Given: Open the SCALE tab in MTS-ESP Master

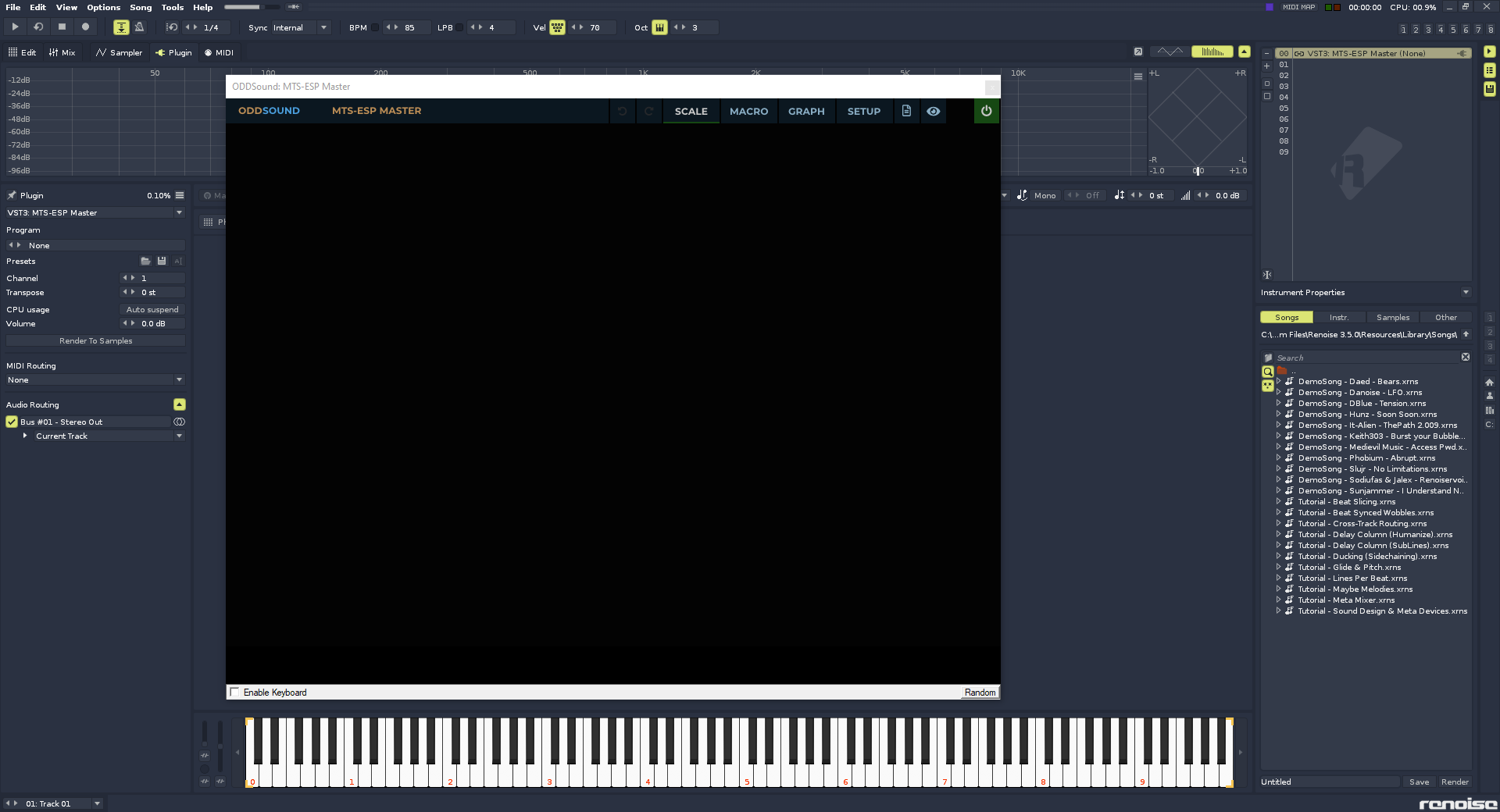Looking at the screenshot, I should 691,111.
